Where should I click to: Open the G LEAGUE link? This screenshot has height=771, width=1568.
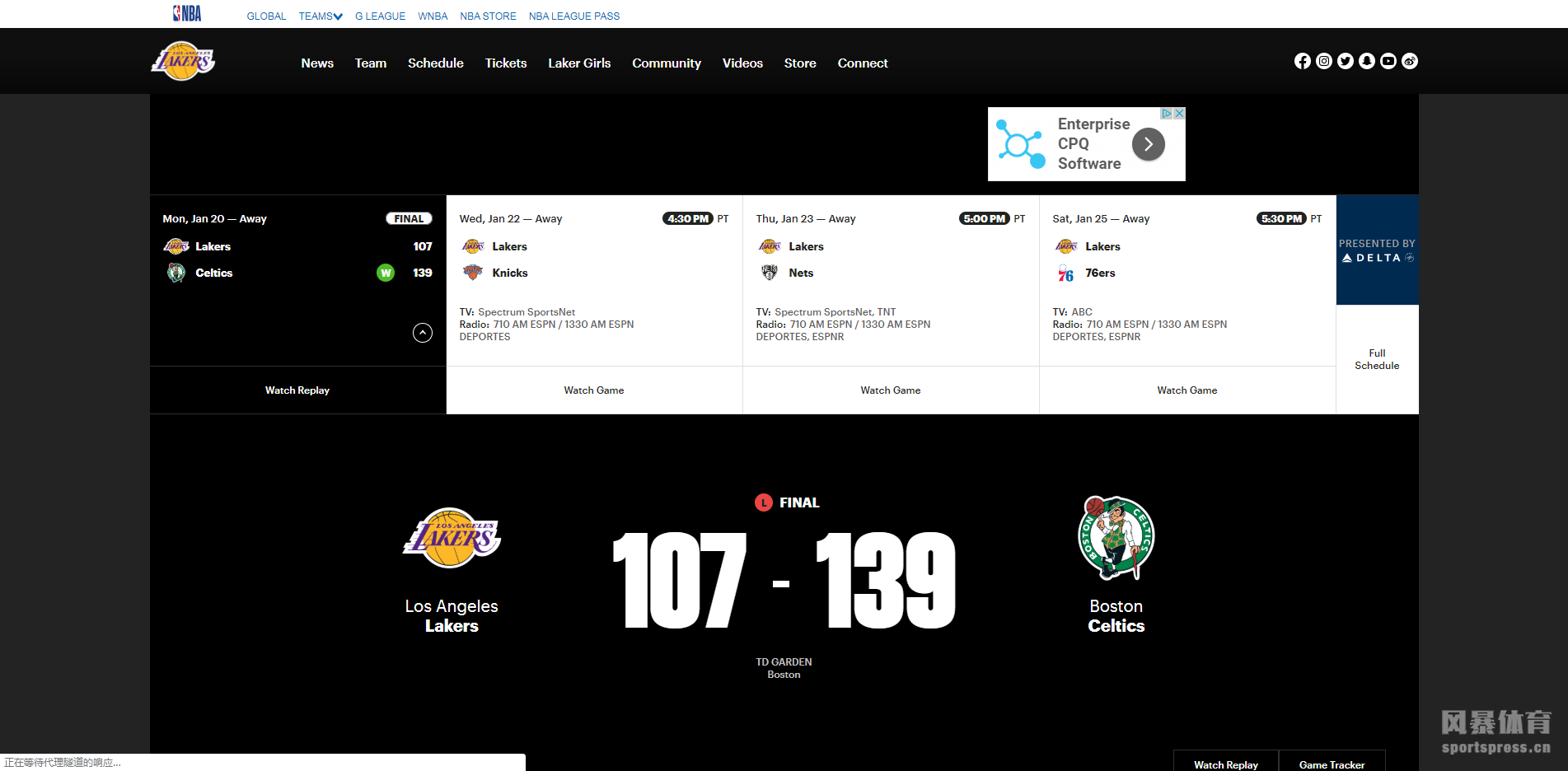(381, 16)
